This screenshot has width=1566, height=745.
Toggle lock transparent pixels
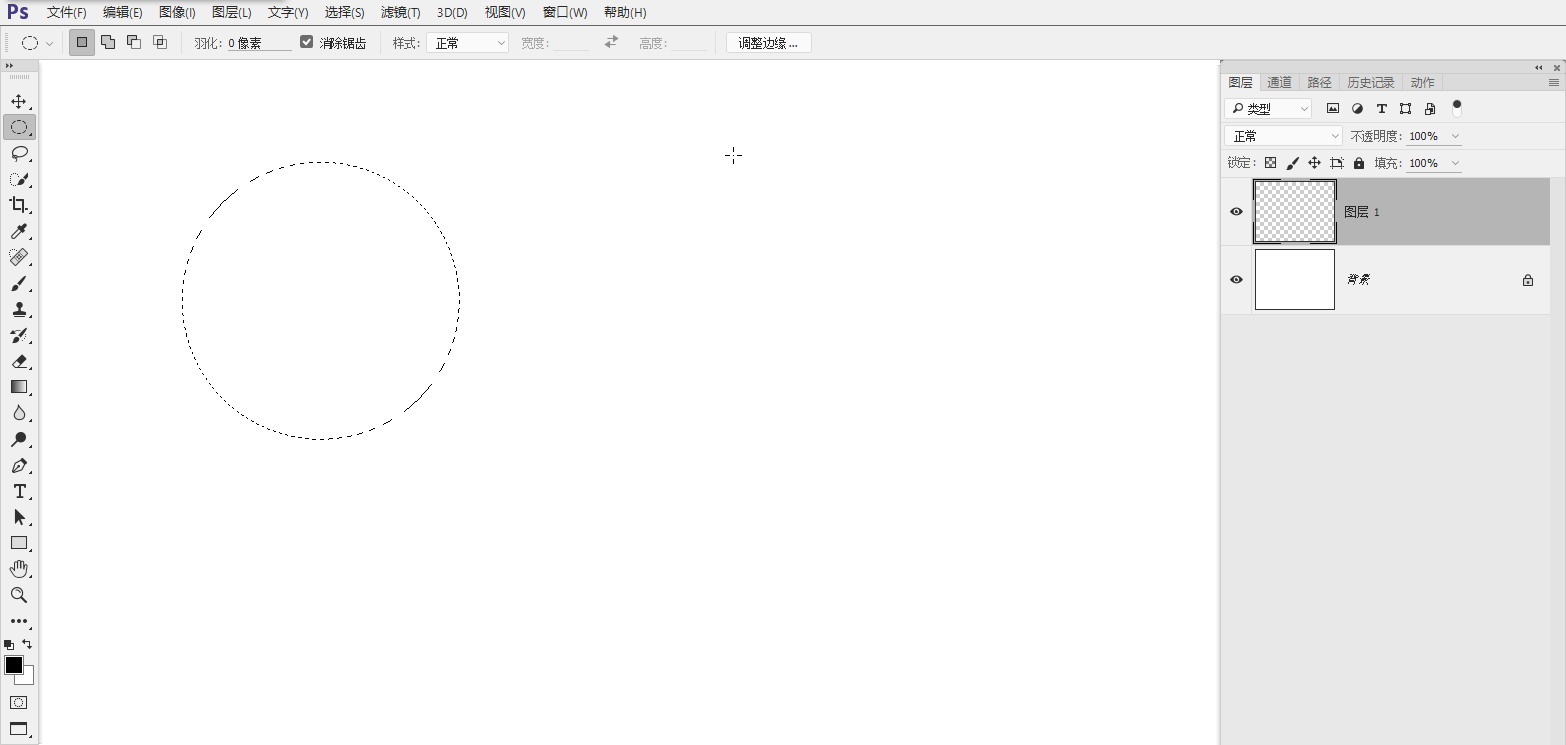(1270, 163)
